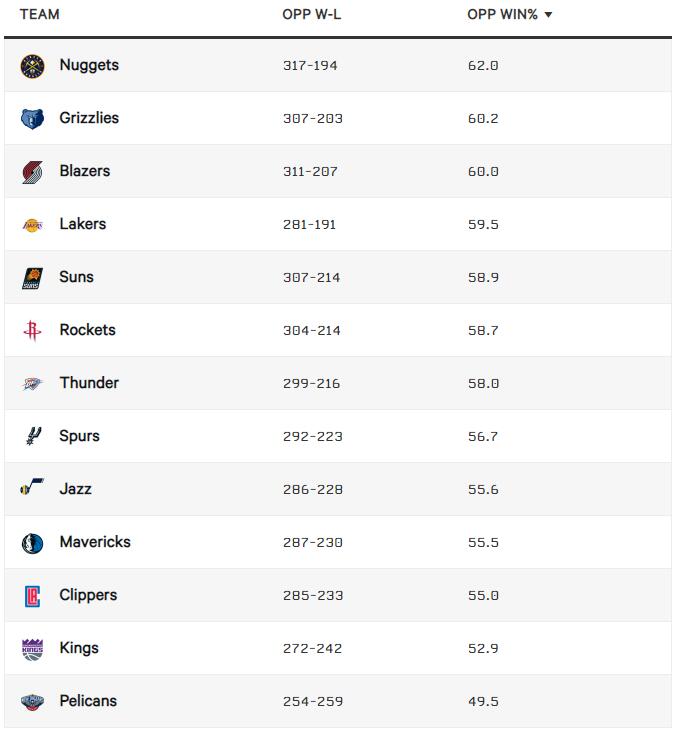Click the Grizzlies bear logo
This screenshot has height=733, width=673.
coord(32,119)
